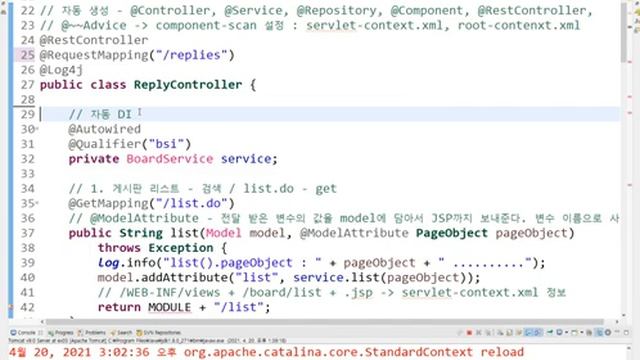Minimize the Console panel
This screenshot has width=640, height=360.
[x=617, y=332]
